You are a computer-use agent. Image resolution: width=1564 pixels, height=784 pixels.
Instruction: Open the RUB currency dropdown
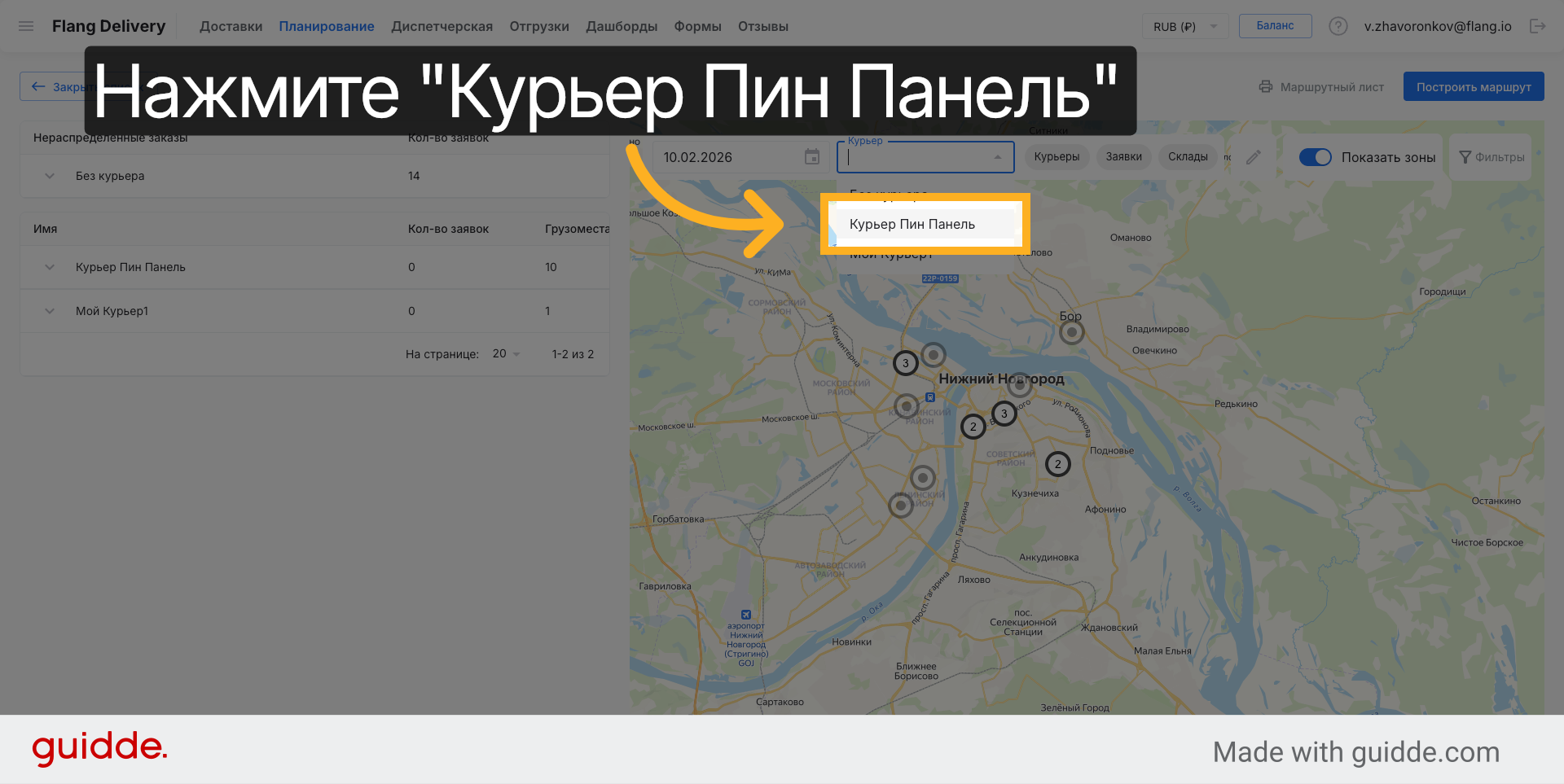click(1184, 25)
